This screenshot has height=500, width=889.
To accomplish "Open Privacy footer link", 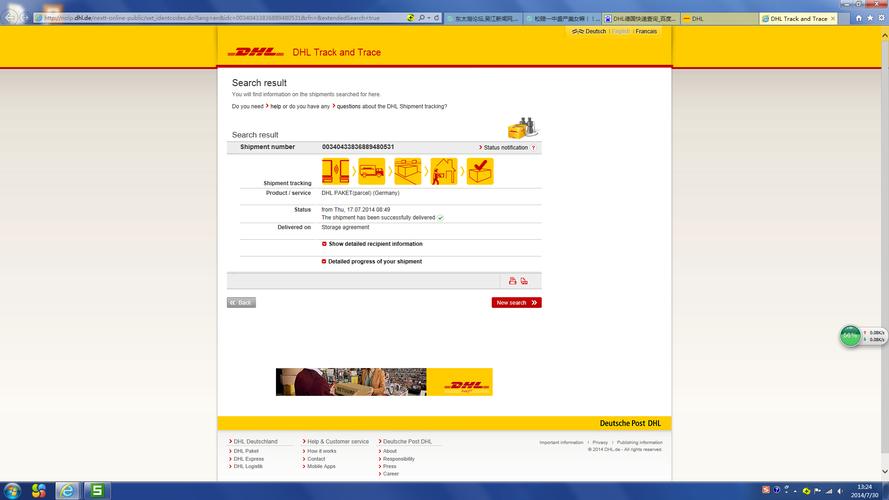I will tap(600, 442).
